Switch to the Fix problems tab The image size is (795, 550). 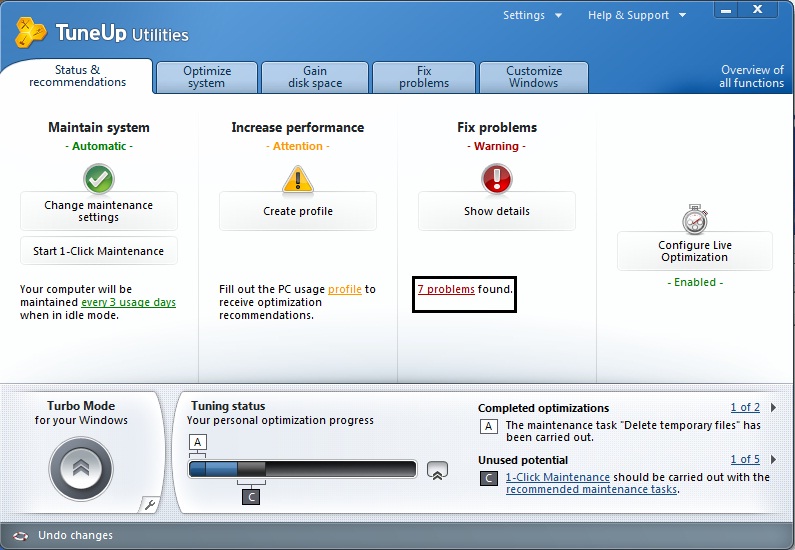[x=424, y=77]
